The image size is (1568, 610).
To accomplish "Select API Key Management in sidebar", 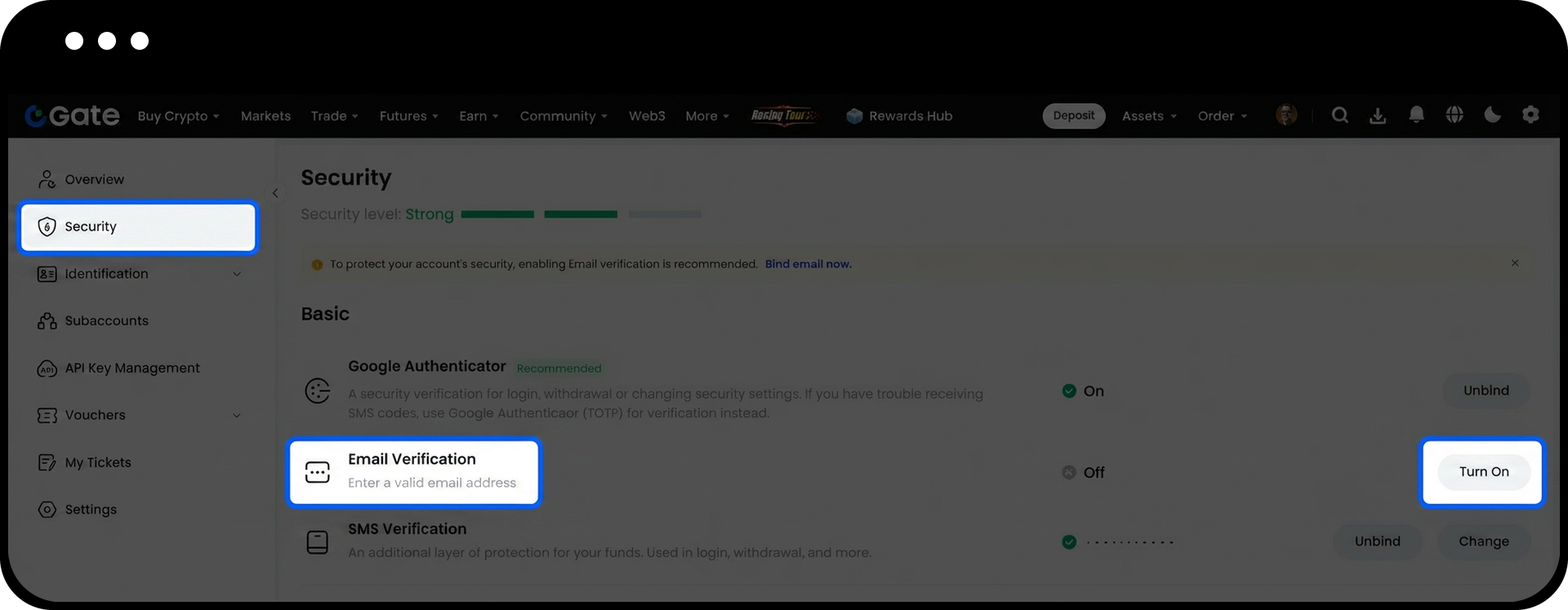I will (131, 368).
